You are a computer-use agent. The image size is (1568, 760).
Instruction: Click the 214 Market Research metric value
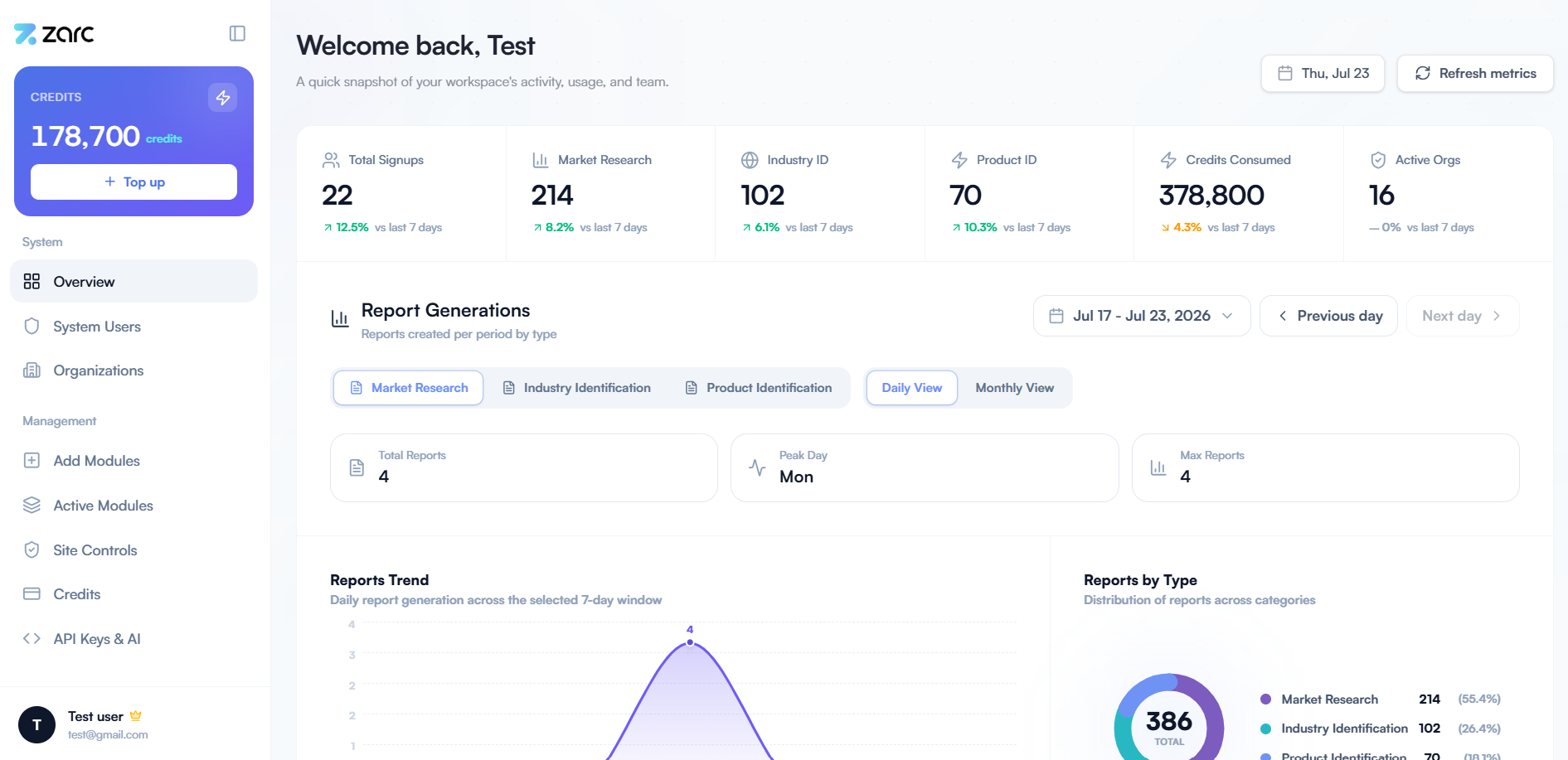(552, 196)
